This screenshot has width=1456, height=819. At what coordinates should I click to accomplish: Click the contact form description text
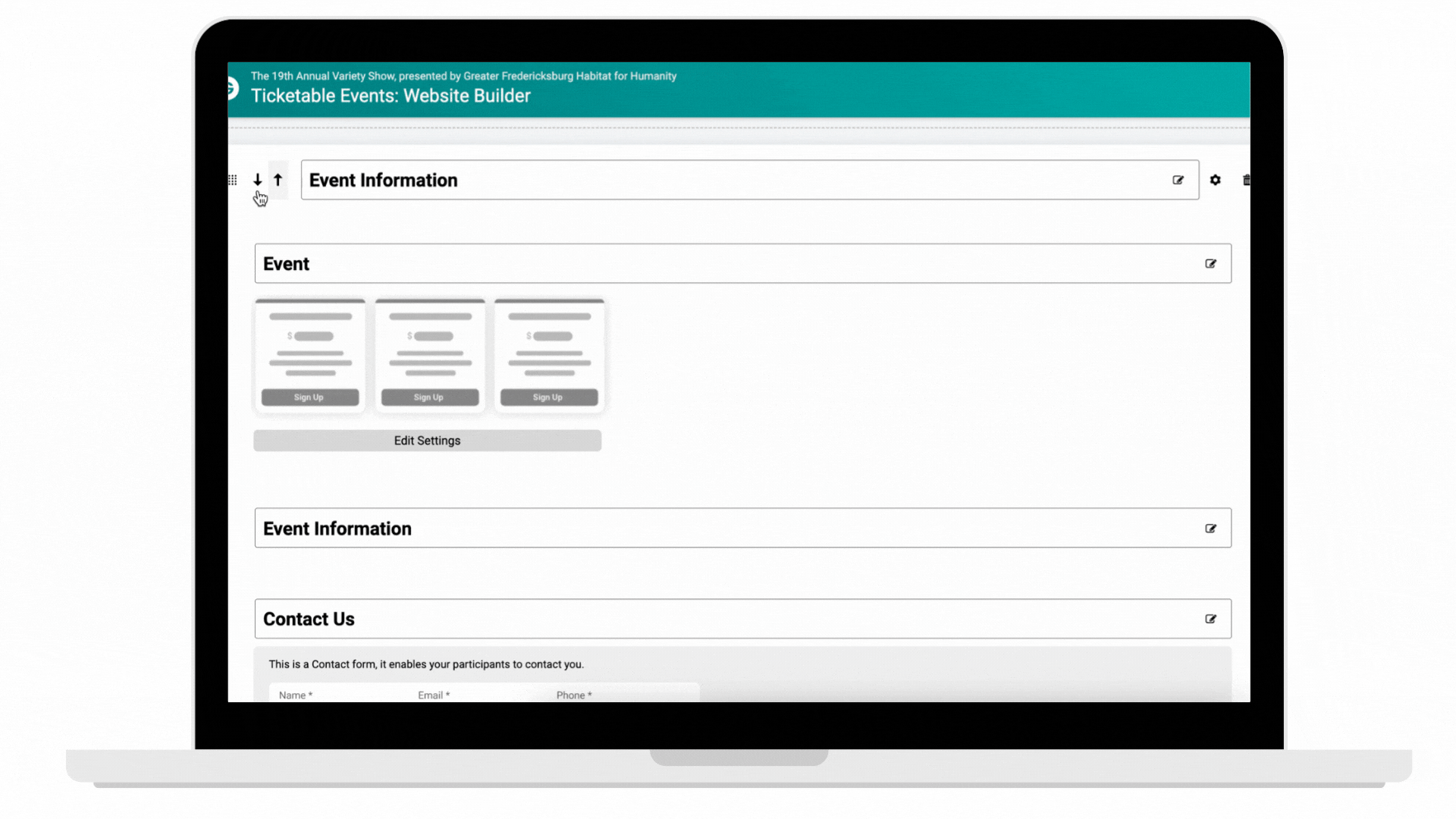tap(426, 664)
